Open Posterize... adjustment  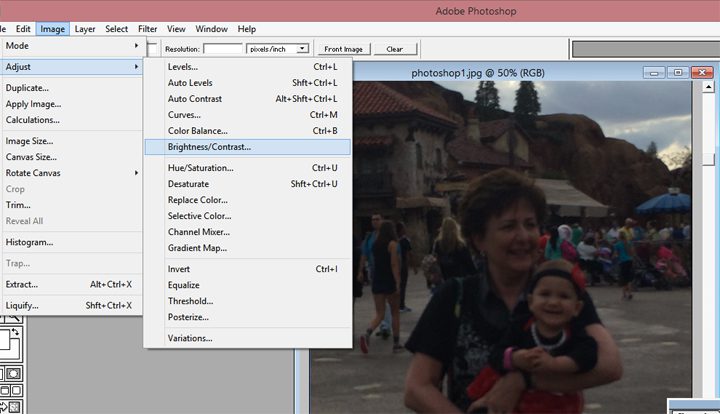[248, 317]
